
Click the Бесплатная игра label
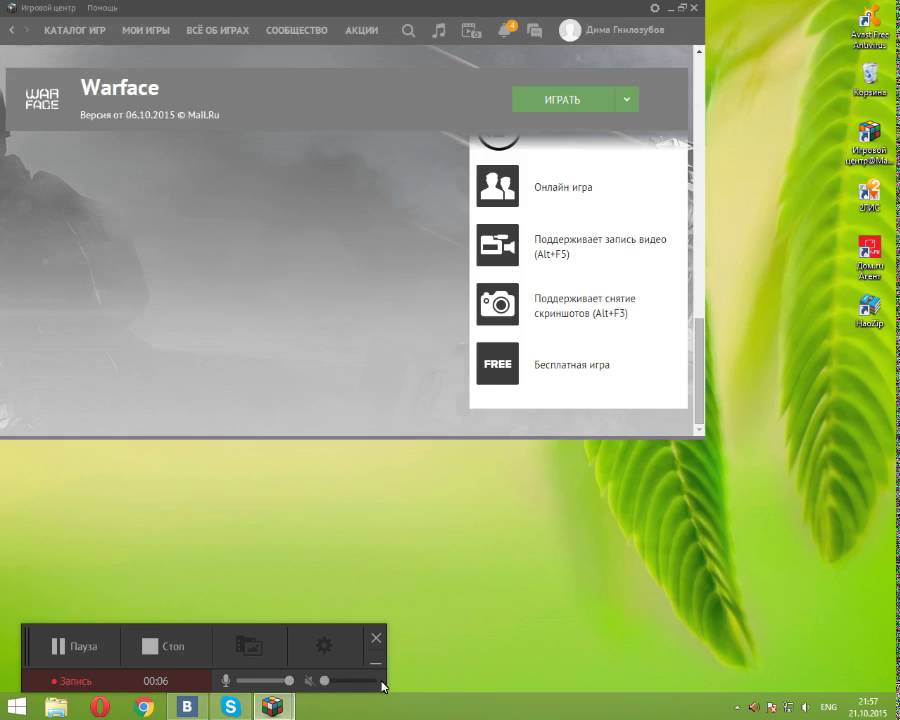(572, 365)
